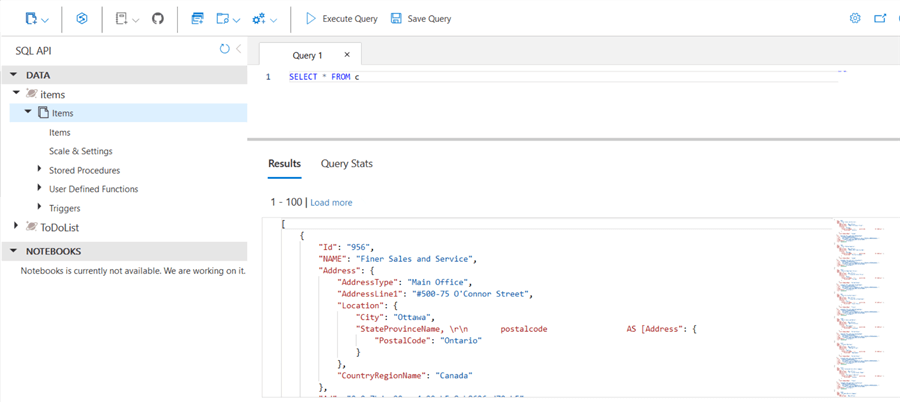900x402 pixels.
Task: Collapse the SQL API side panel
Action: point(238,49)
